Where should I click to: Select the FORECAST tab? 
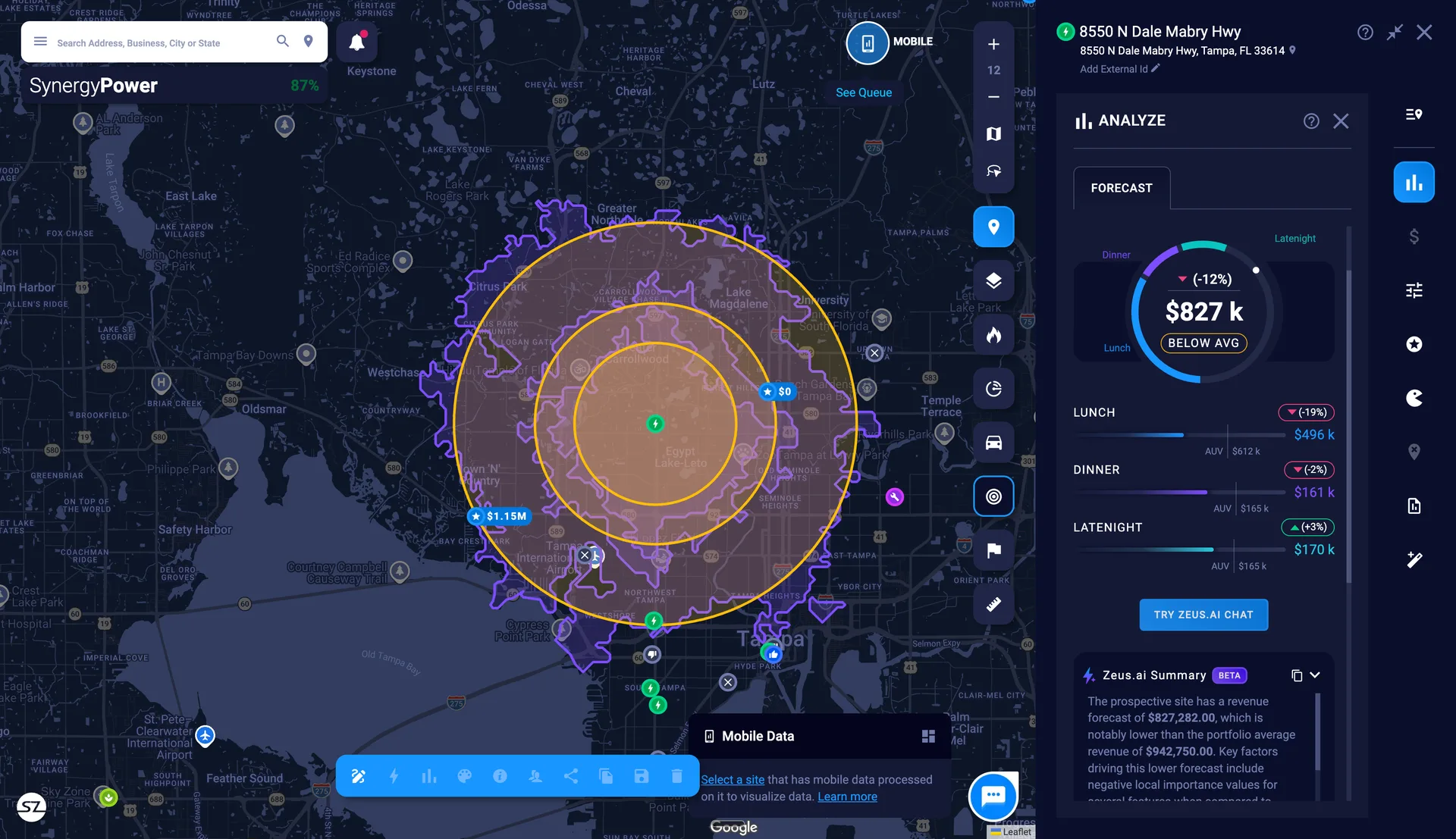coord(1122,188)
